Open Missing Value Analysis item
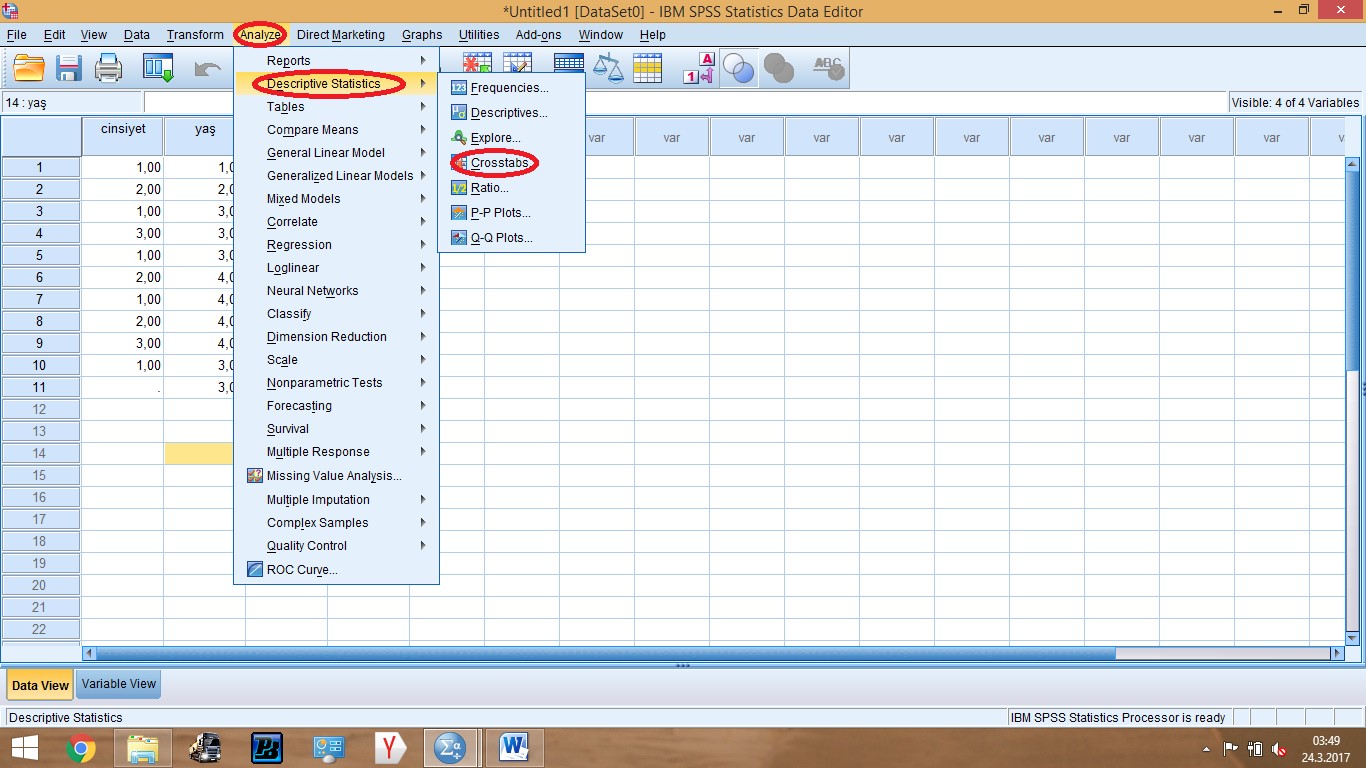This screenshot has width=1366, height=768. point(336,476)
